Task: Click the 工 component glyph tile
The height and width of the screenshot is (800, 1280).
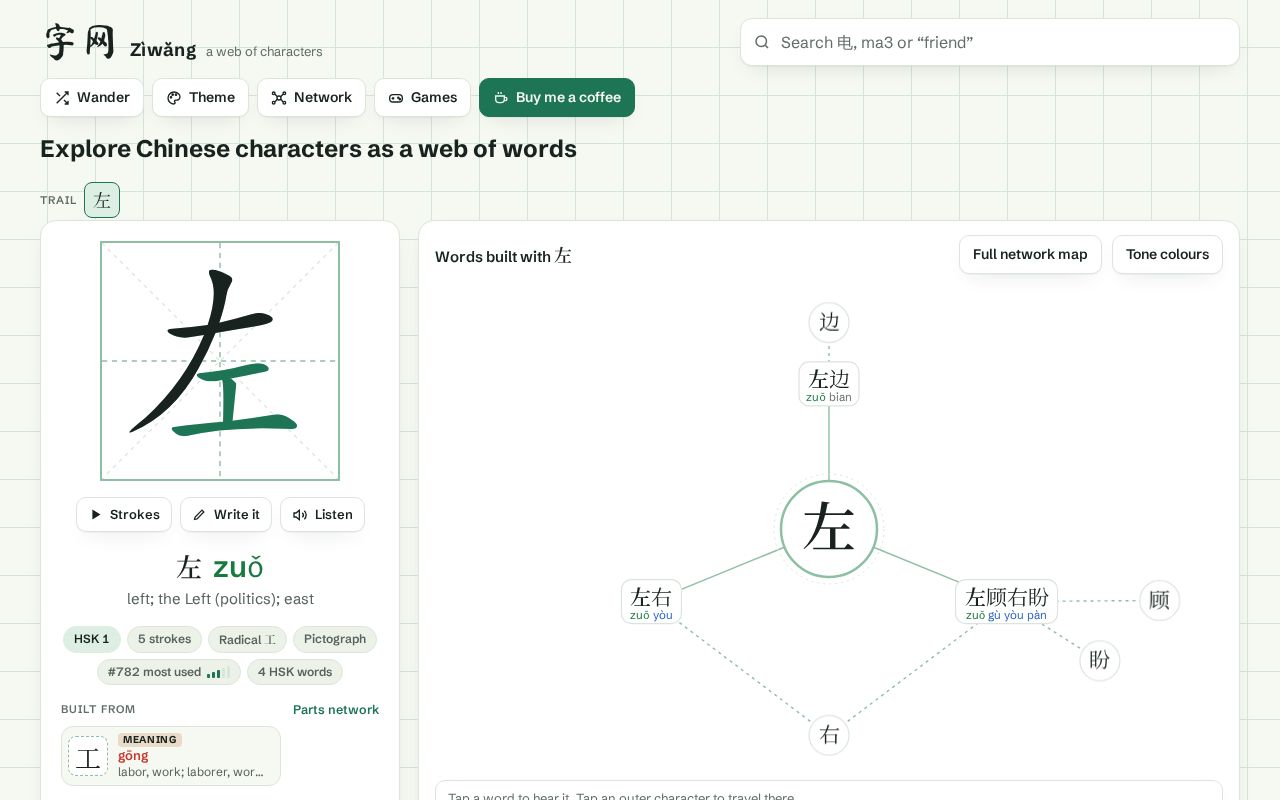Action: pos(88,756)
